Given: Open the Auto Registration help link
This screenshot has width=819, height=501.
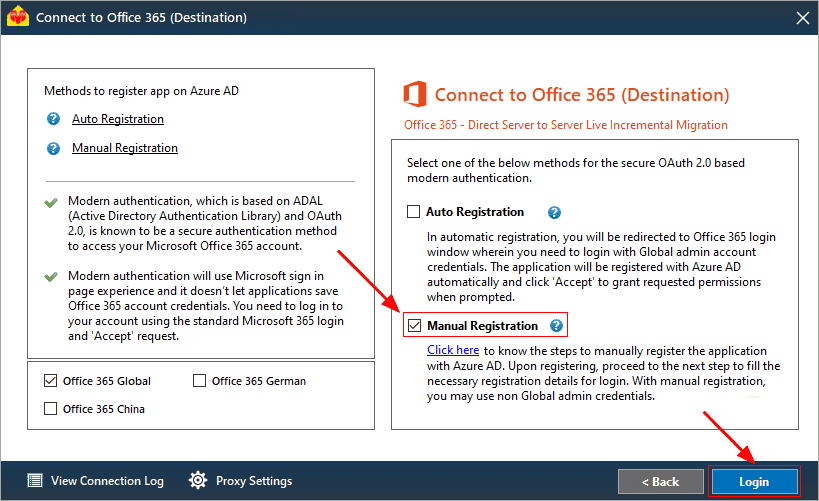Looking at the screenshot, I should (x=118, y=119).
